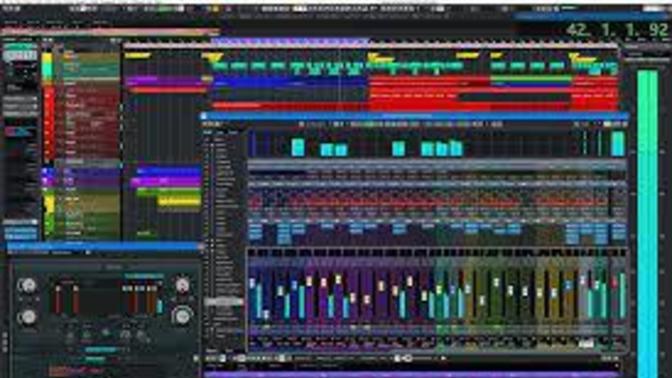Click the tall cyan master output meter
Viewport: 672px width, 378px height.
click(x=647, y=223)
